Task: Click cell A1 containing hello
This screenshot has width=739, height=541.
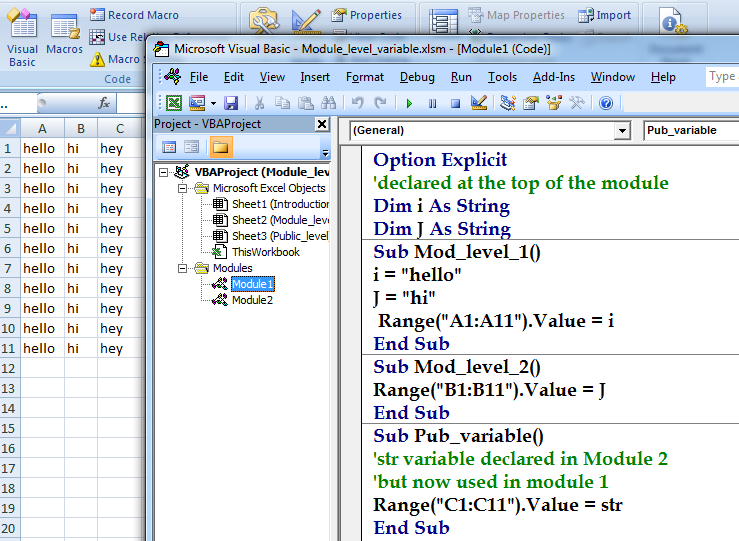Action: click(42, 148)
